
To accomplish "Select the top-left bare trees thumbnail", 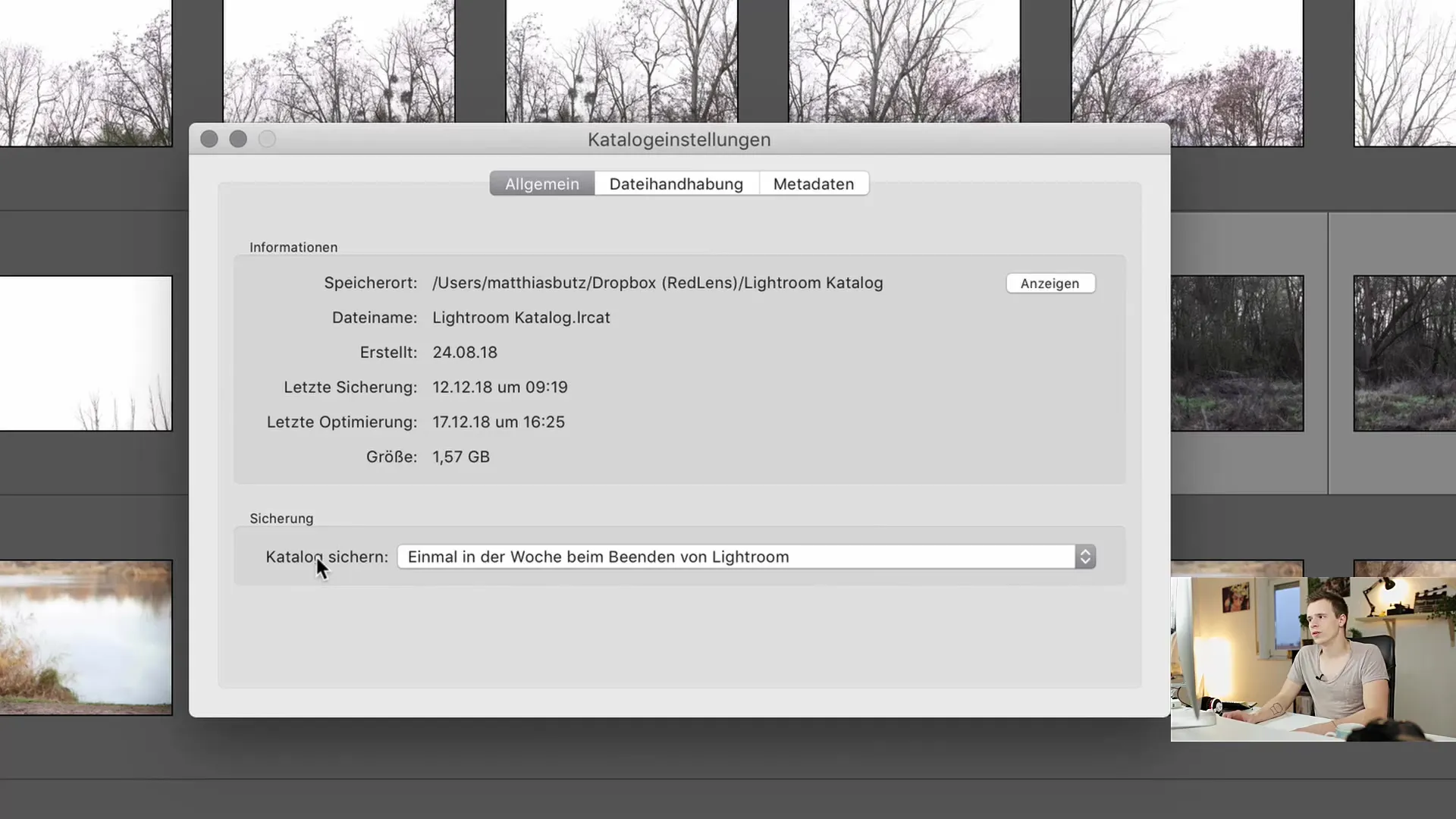I will pyautogui.click(x=86, y=73).
